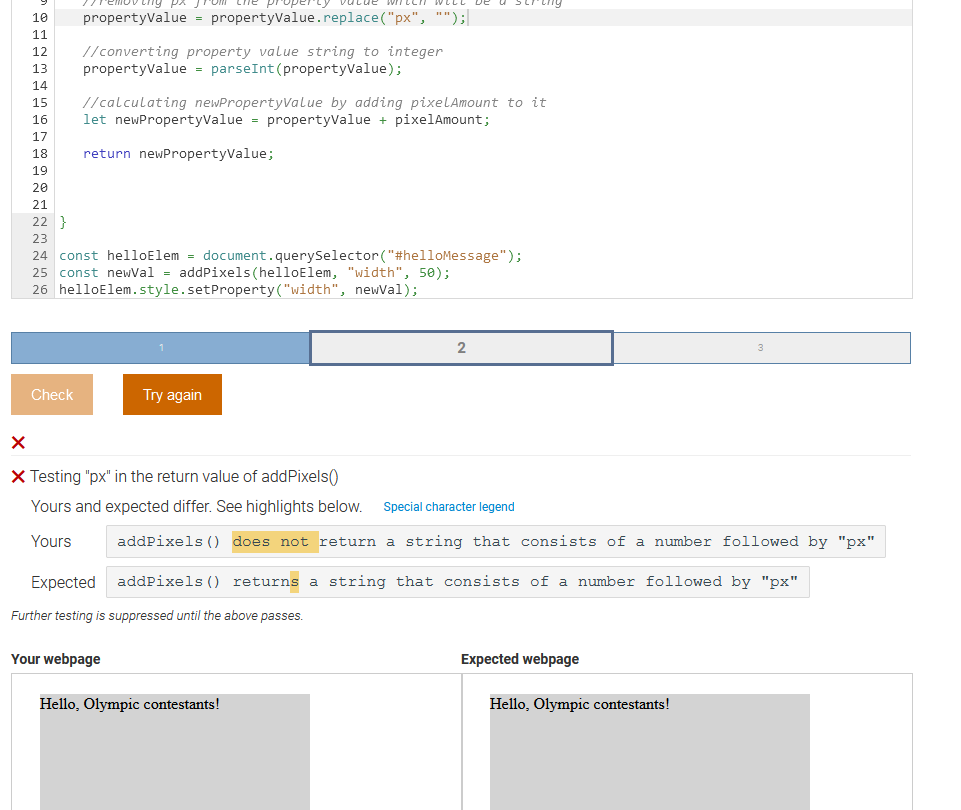Click your webpage gray preview box

coord(174,760)
